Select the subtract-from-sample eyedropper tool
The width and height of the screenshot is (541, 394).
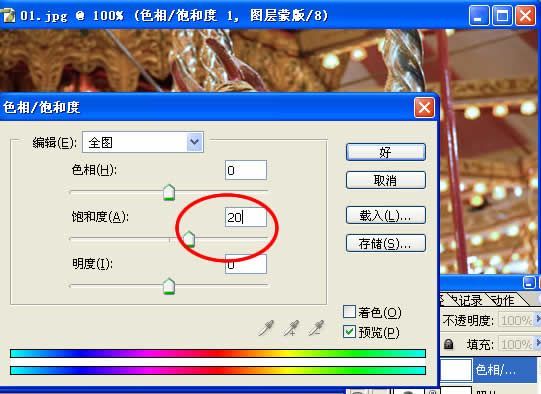pyautogui.click(x=316, y=328)
